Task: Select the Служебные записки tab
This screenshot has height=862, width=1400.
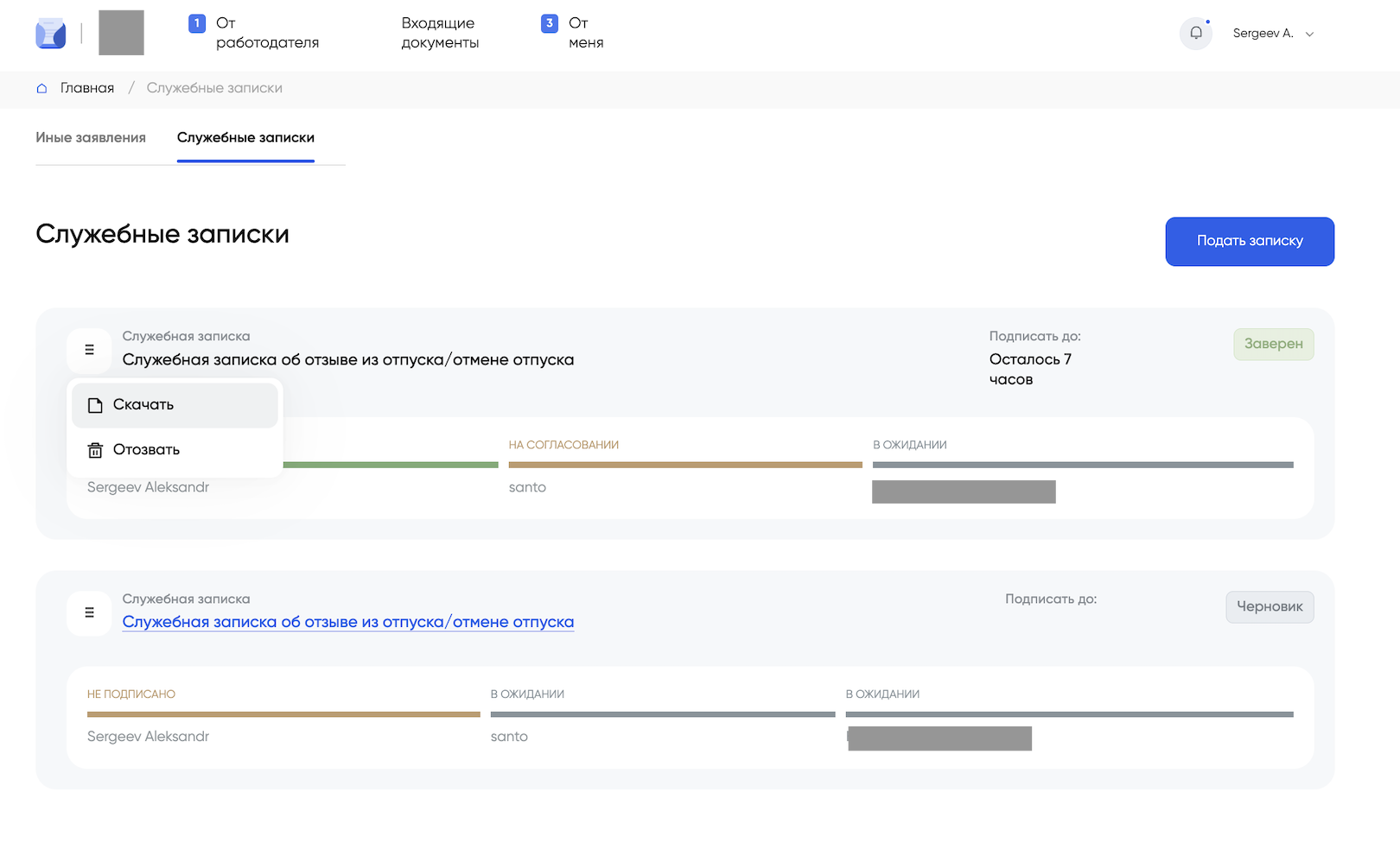Action: [x=245, y=137]
